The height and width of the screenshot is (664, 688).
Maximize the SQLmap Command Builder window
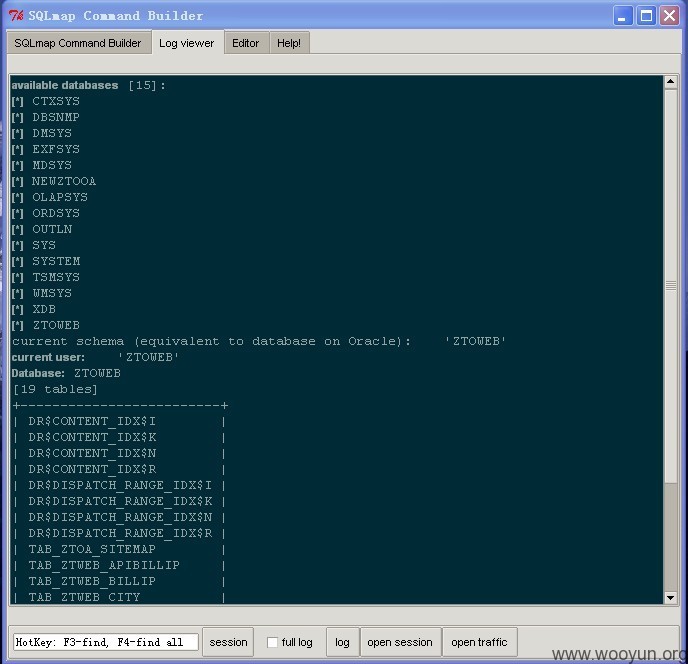(646, 16)
